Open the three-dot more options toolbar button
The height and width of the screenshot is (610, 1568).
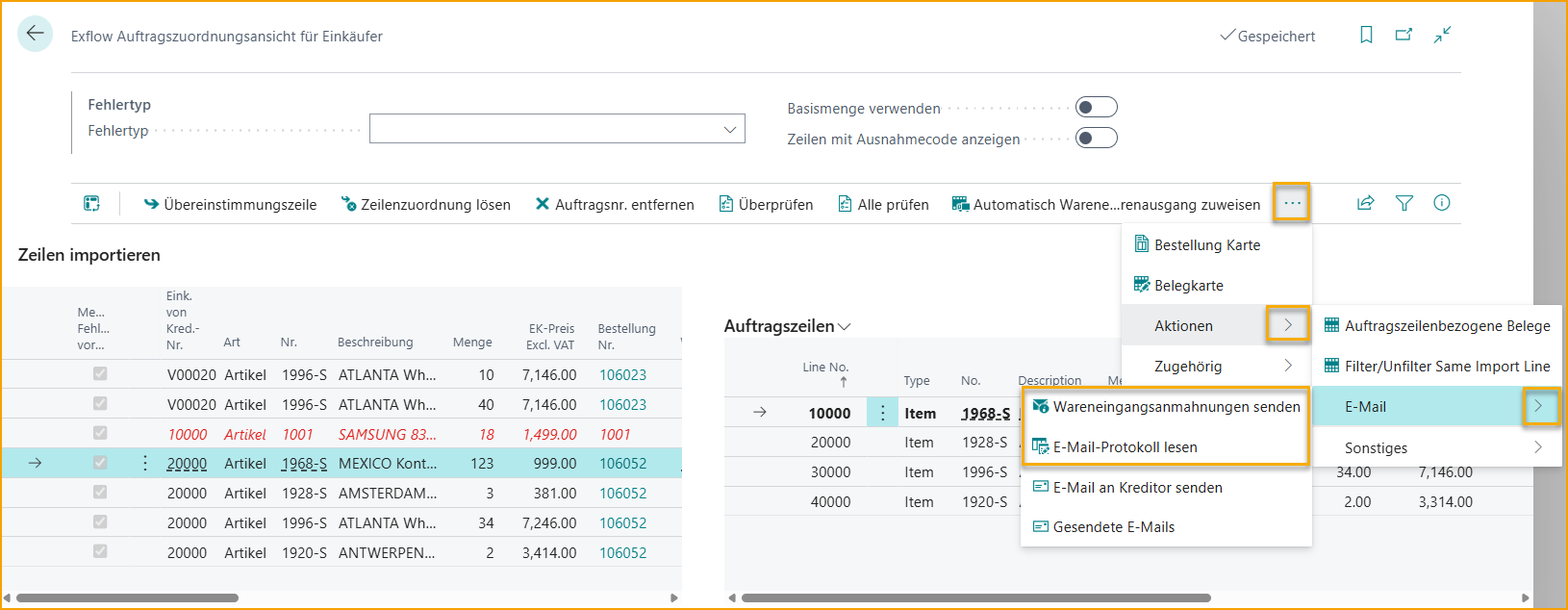tap(1291, 204)
